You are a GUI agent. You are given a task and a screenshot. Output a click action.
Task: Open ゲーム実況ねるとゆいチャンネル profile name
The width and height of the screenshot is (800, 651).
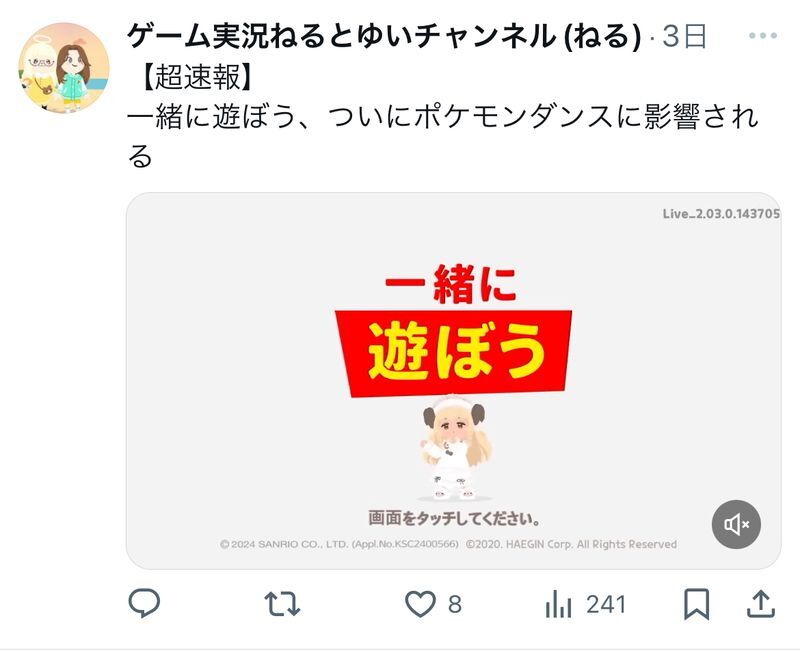click(383, 37)
